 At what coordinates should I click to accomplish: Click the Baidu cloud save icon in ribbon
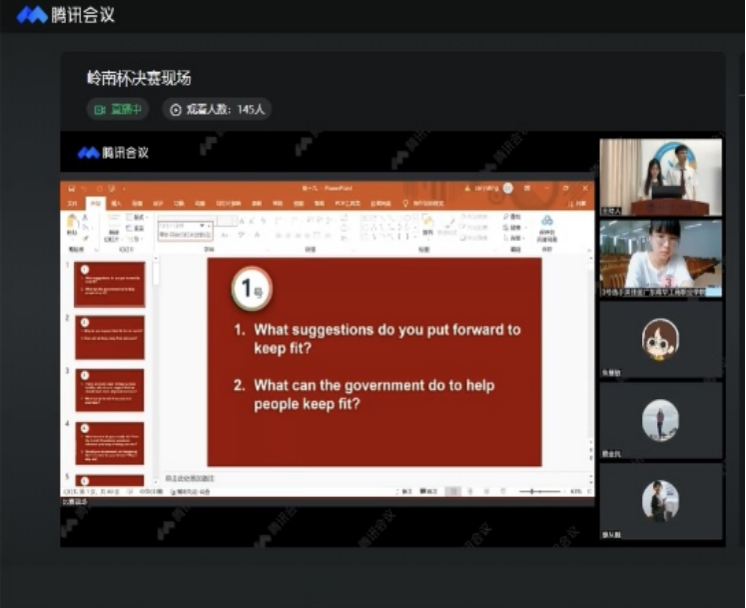pyautogui.click(x=547, y=226)
